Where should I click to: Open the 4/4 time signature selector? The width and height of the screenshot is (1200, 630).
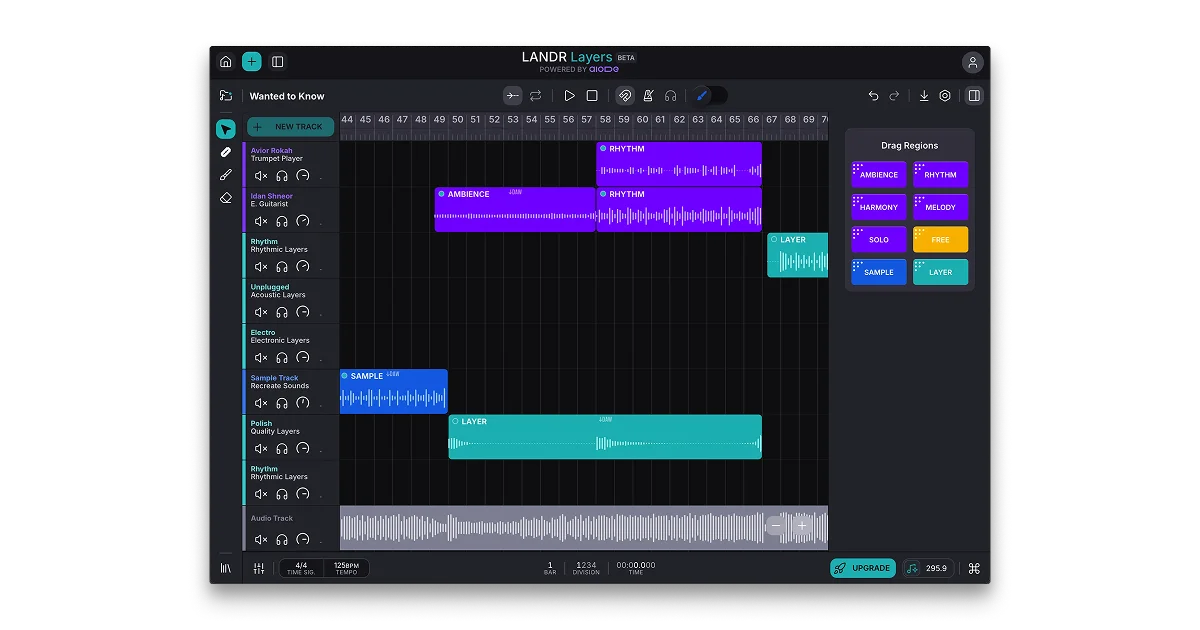pos(301,568)
